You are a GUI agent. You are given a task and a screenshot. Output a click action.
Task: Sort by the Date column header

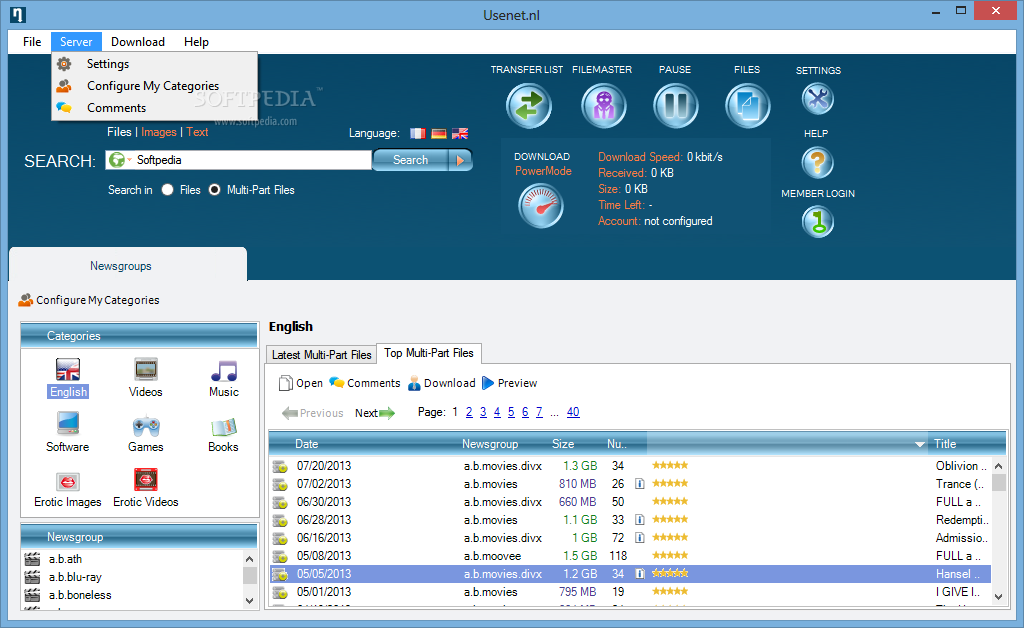[x=307, y=444]
